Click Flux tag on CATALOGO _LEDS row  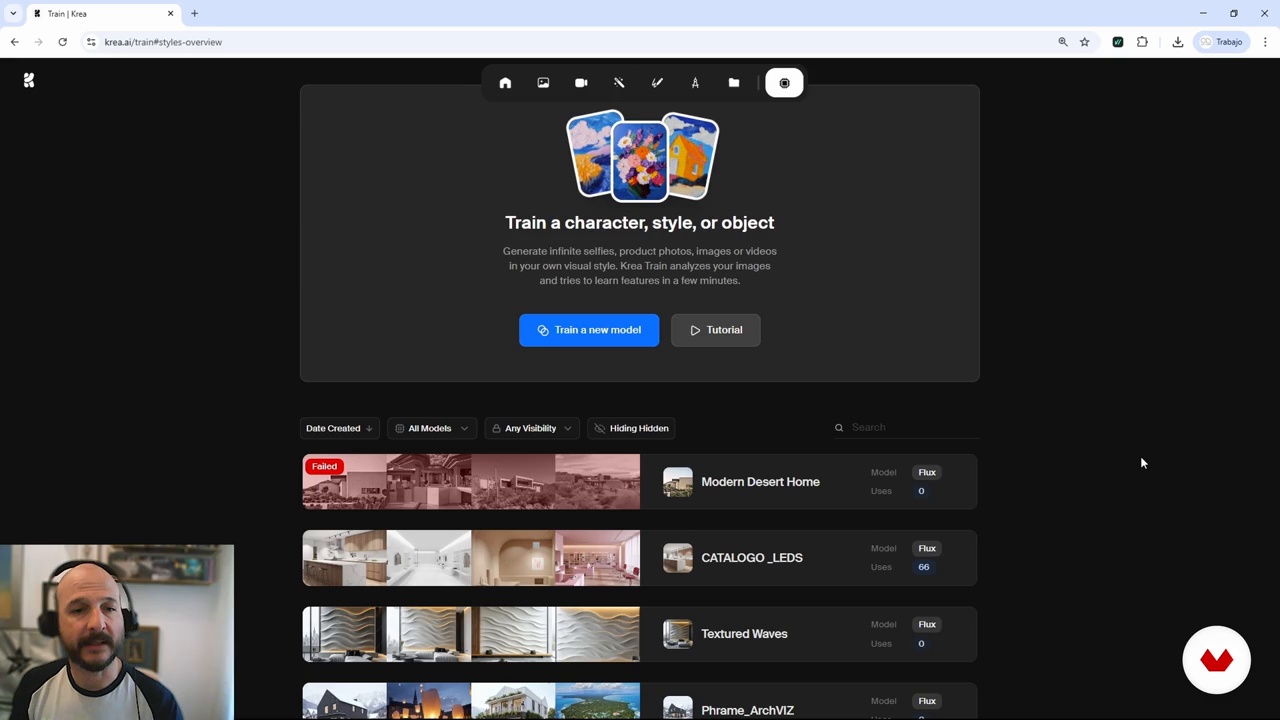tap(927, 548)
